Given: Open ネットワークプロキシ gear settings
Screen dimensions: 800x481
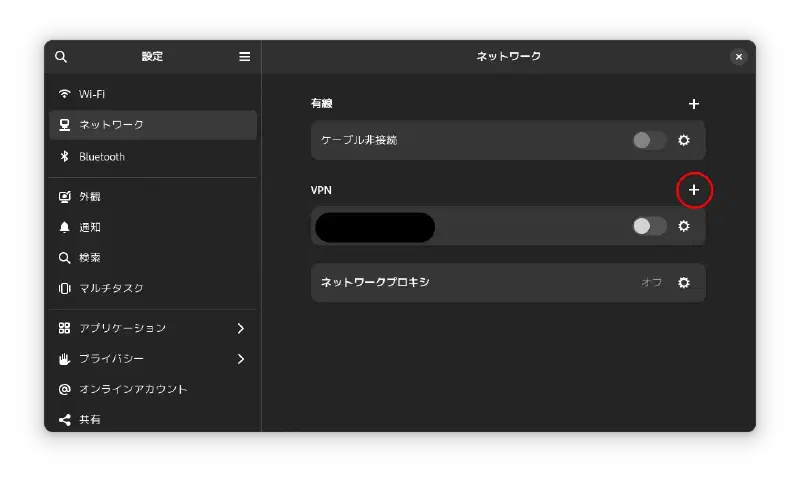Looking at the screenshot, I should (x=684, y=283).
